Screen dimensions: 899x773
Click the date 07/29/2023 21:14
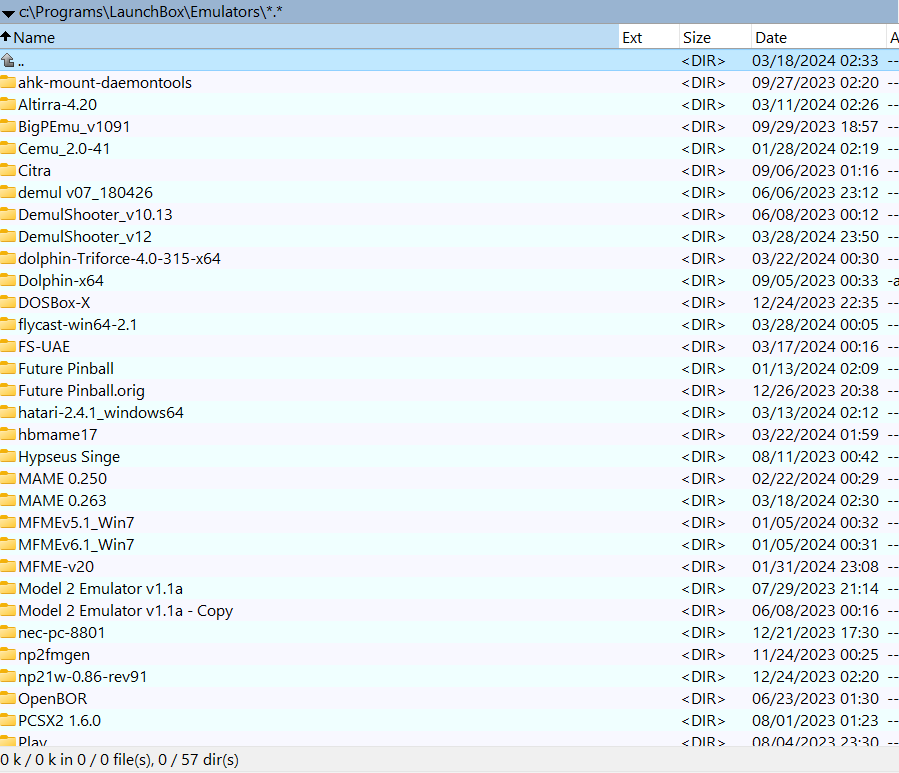(815, 588)
